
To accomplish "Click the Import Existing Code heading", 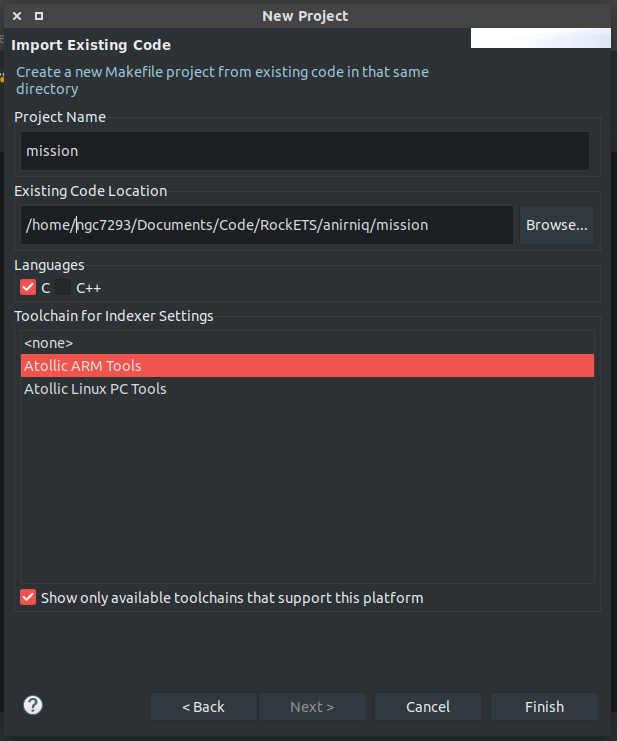I will tap(91, 45).
